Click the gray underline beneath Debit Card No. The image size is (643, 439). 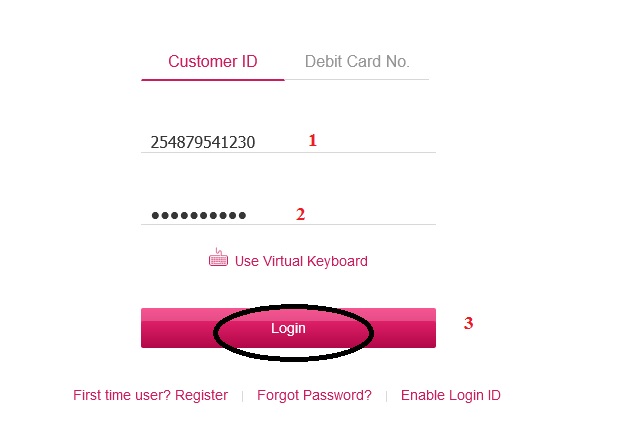pos(357,79)
